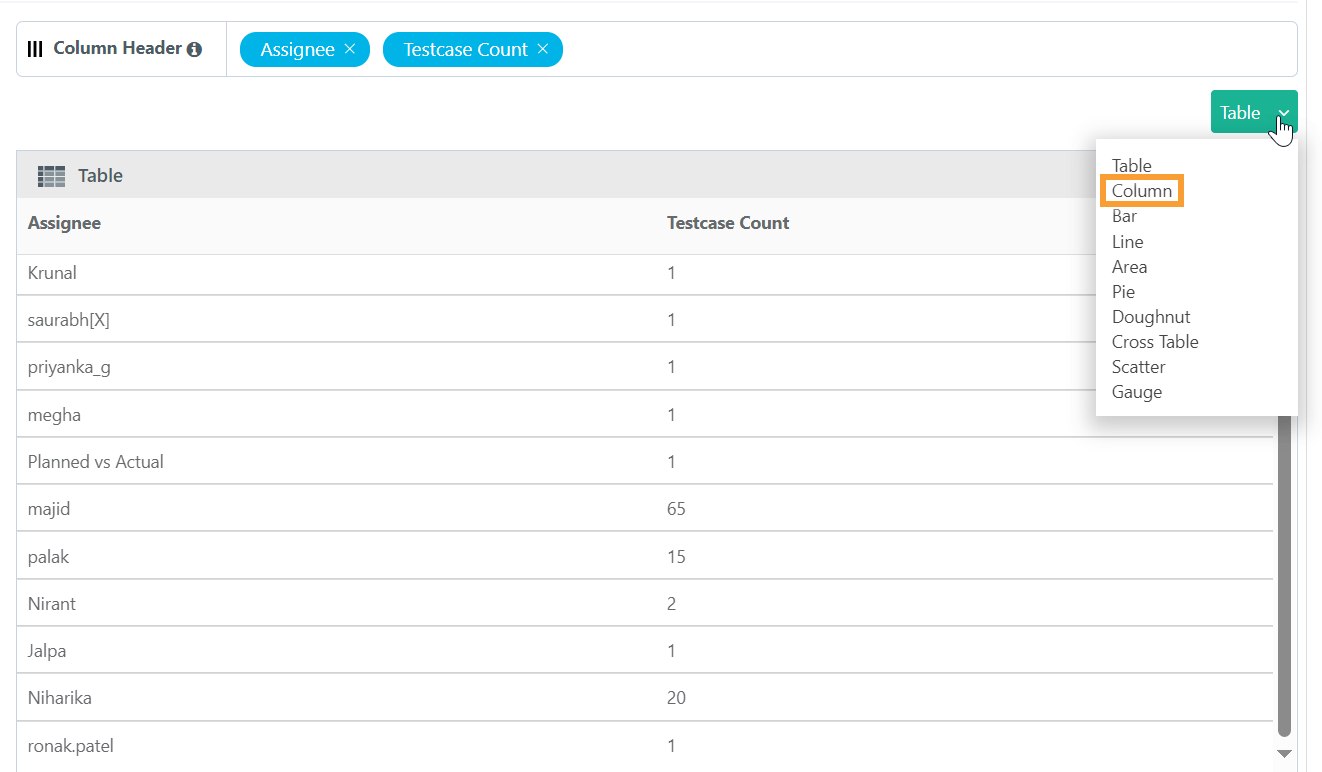Choose Gauge from the chart menu
Image resolution: width=1322 pixels, height=772 pixels.
[1136, 392]
